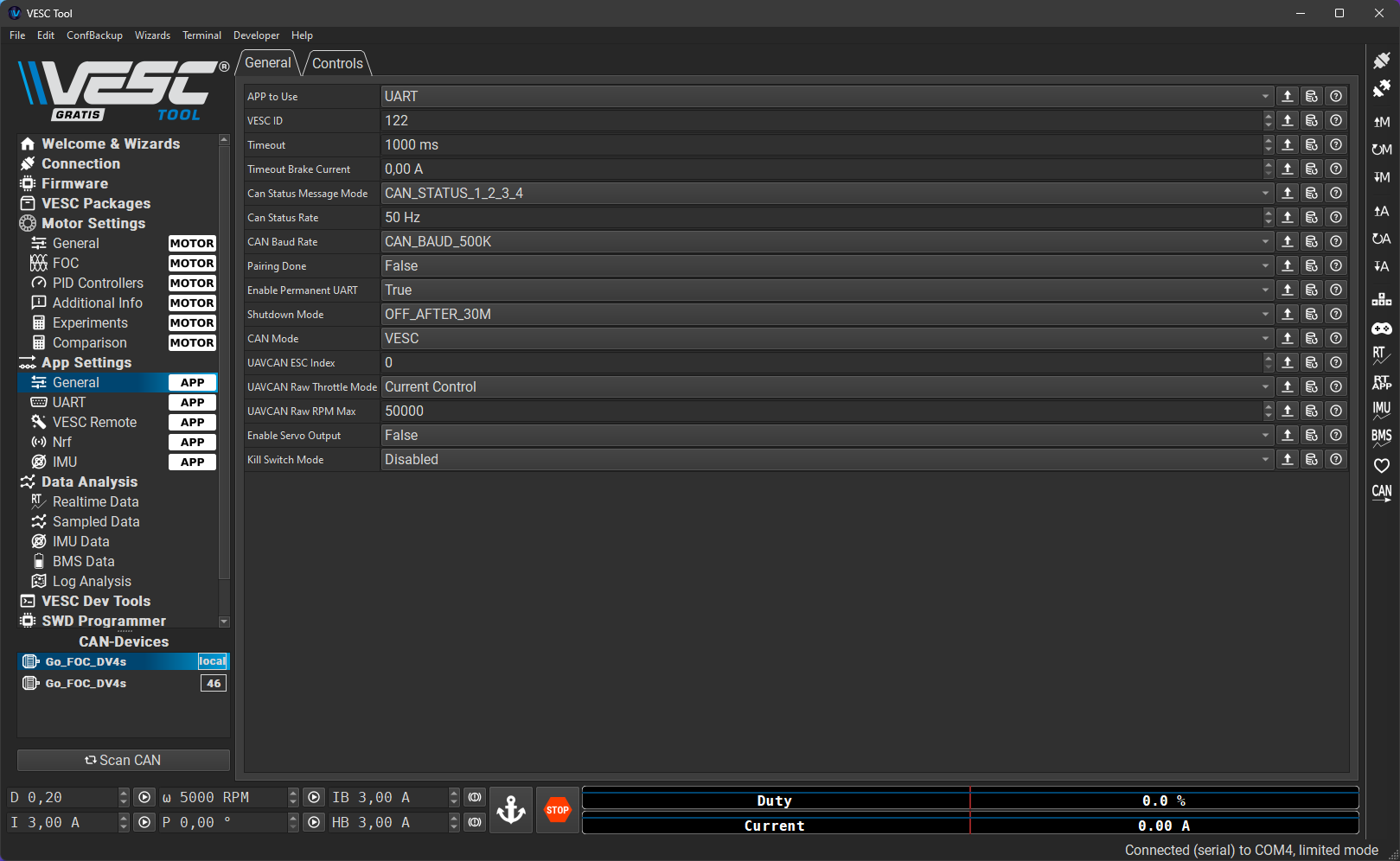
Task: Open the Wizards menu
Action: point(152,35)
